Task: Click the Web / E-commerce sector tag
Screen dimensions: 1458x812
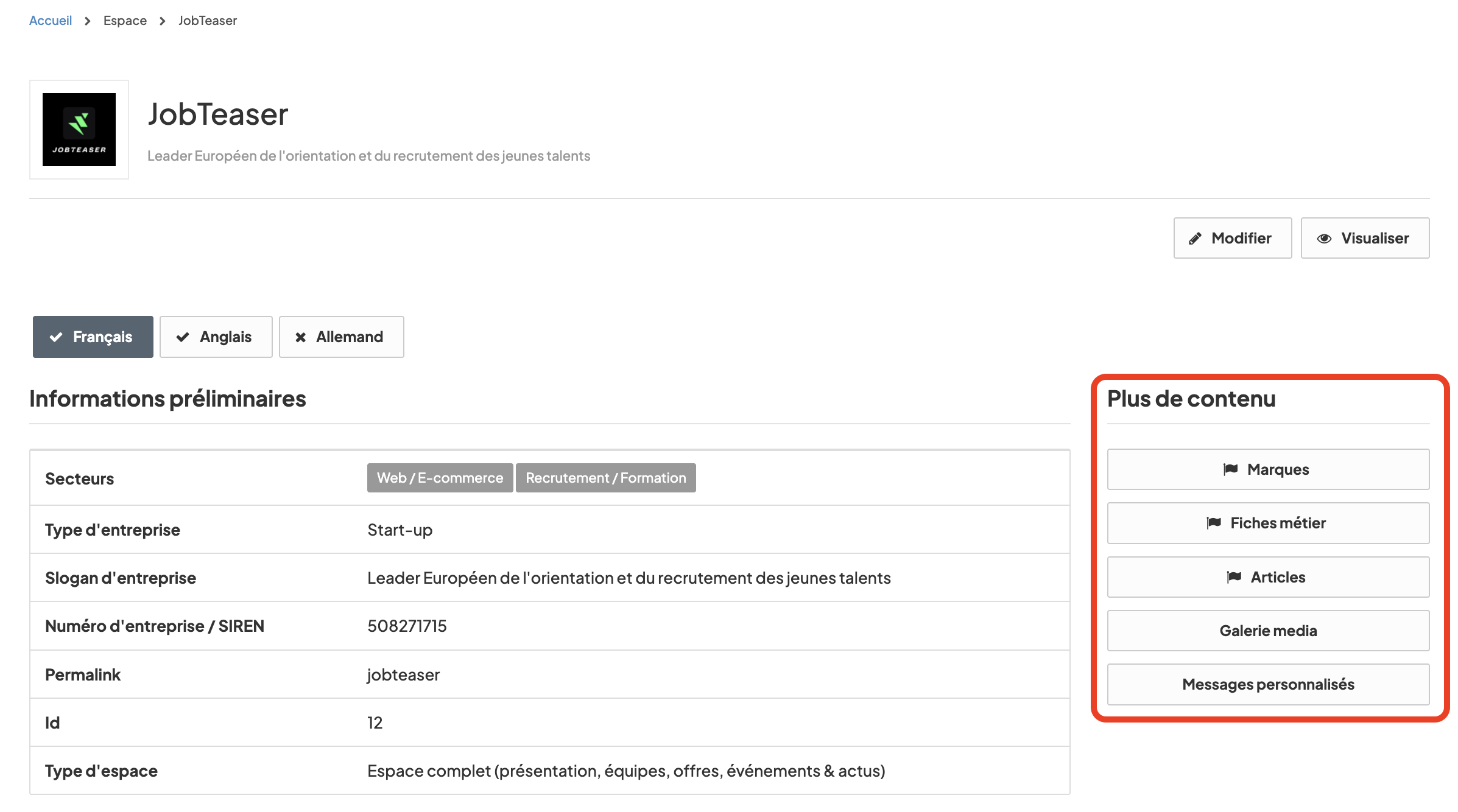Action: click(440, 478)
